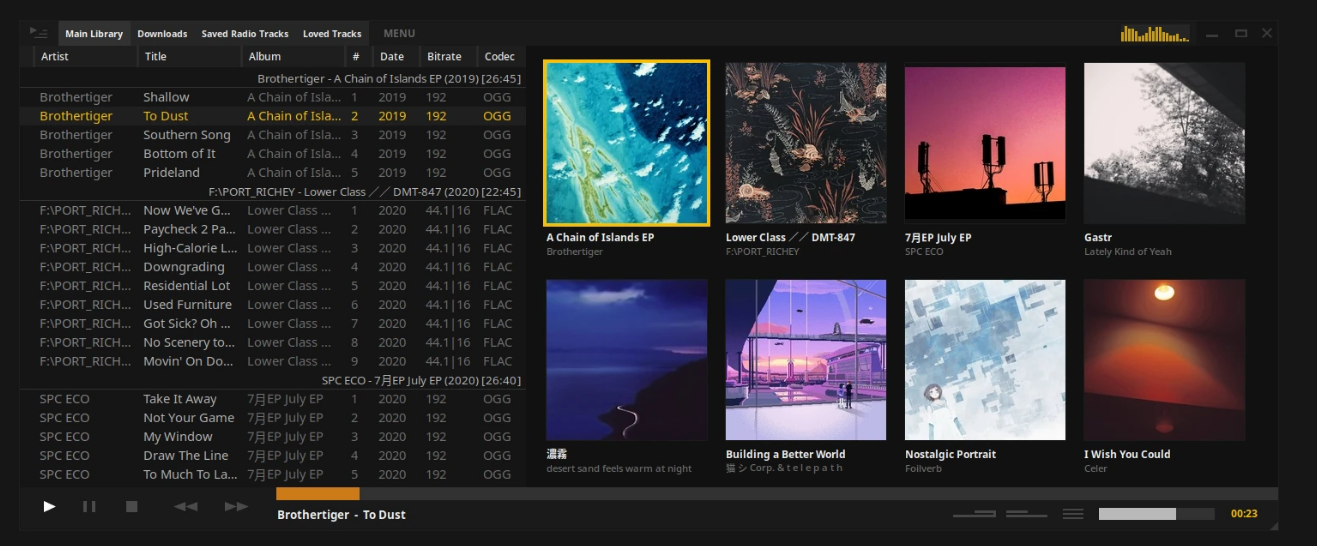The width and height of the screenshot is (1317, 546).
Task: Open the three-line playback options icon
Action: 1072,514
